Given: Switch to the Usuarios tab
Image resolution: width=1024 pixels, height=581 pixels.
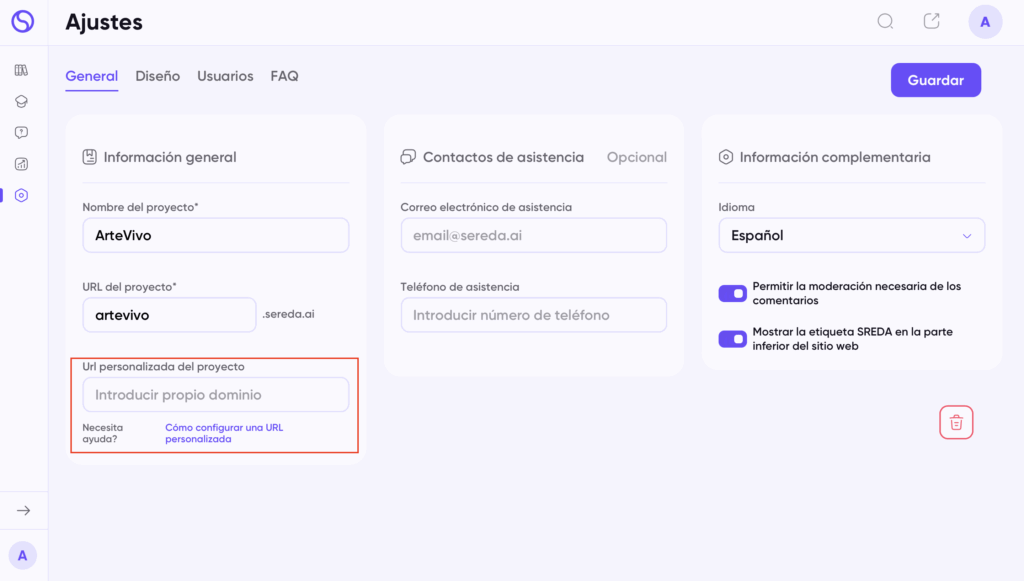Looking at the screenshot, I should click(x=225, y=76).
